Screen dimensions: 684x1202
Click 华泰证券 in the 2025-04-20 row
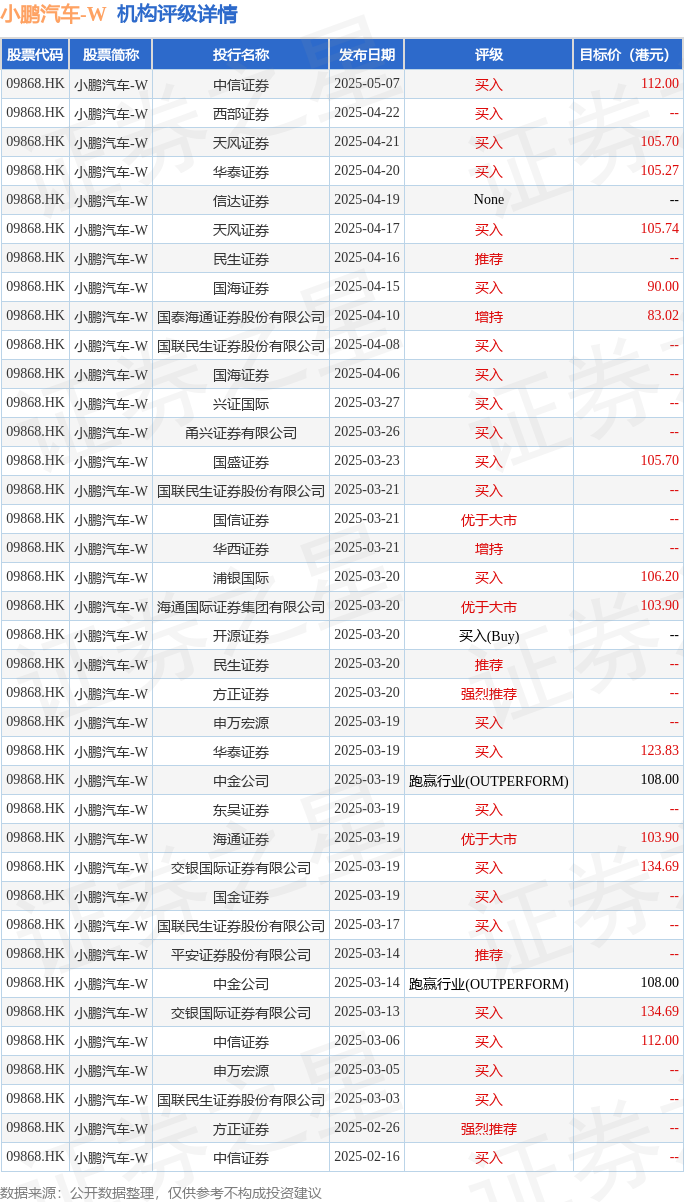coord(241,172)
